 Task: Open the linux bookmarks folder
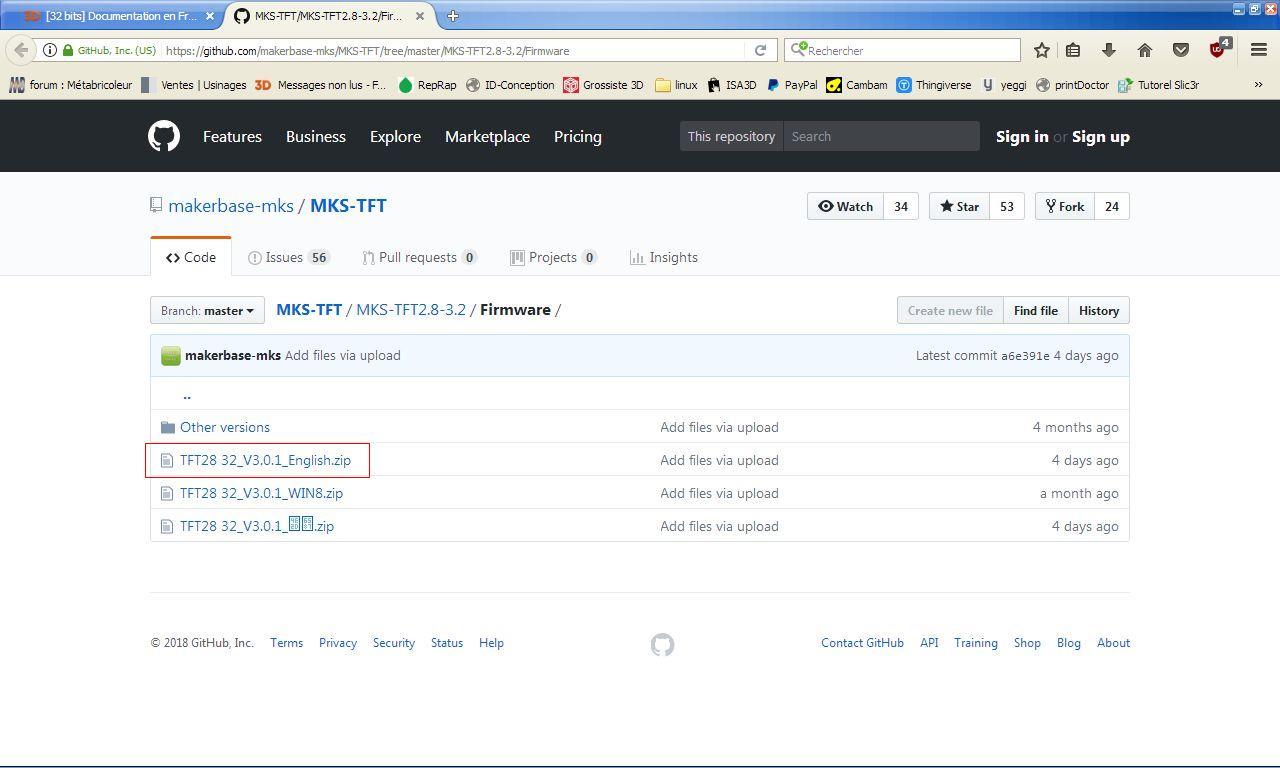point(676,85)
